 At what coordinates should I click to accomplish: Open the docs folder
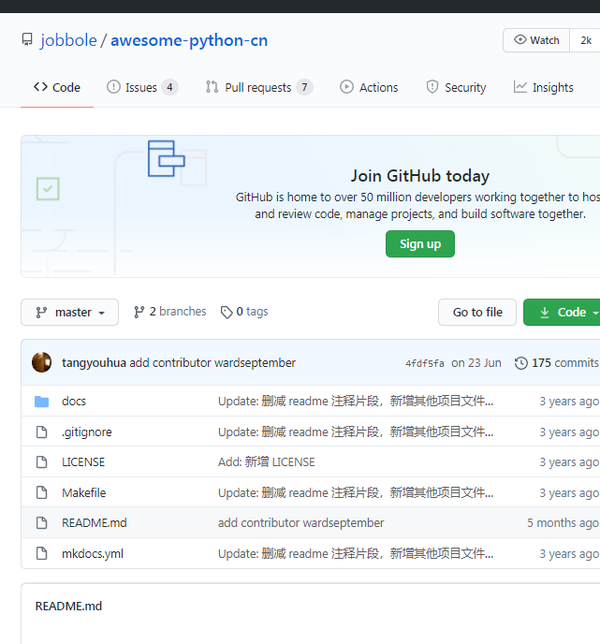point(74,401)
